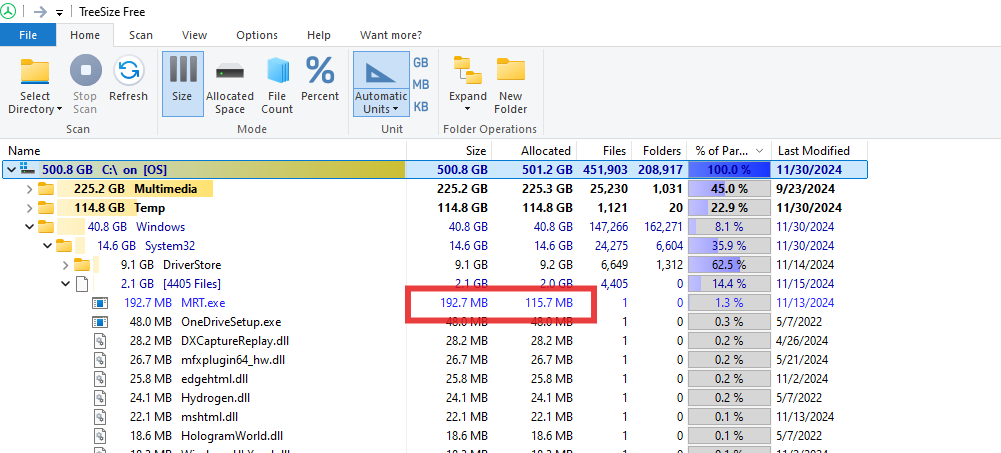Image resolution: width=1001 pixels, height=453 pixels.
Task: Open the Options tab
Action: pyautogui.click(x=257, y=35)
